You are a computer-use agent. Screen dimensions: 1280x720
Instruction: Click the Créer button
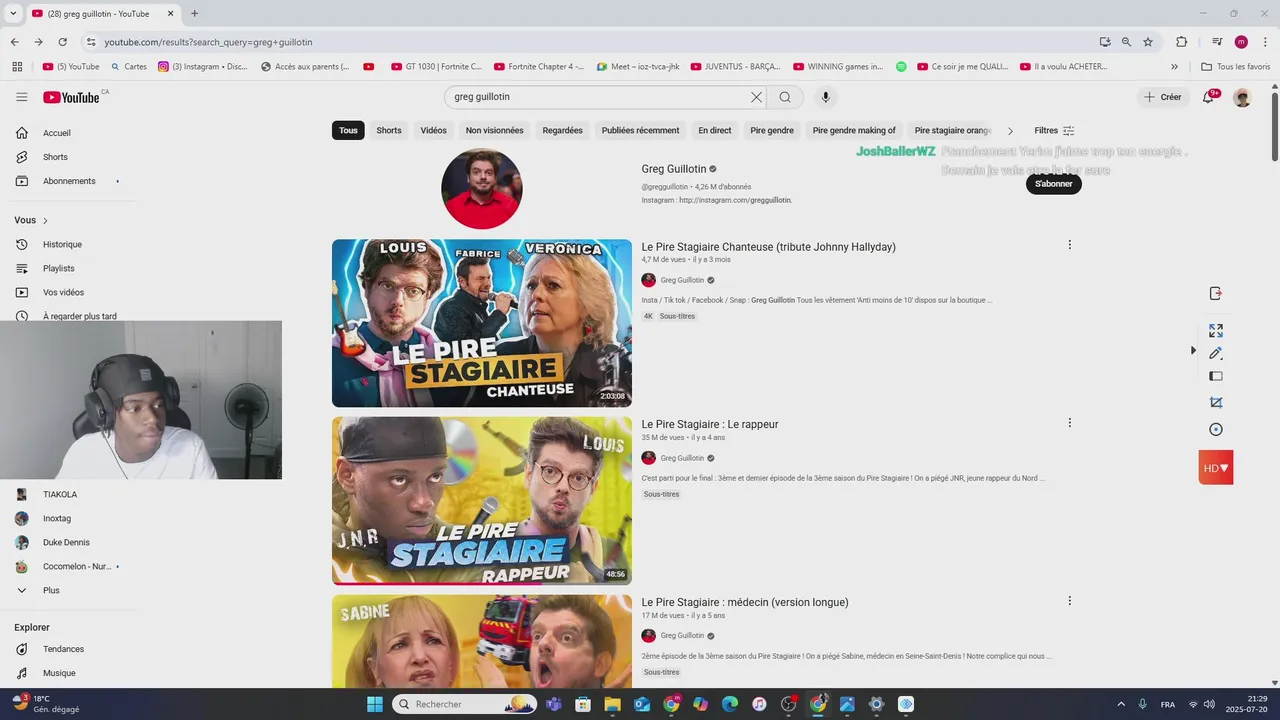(1163, 97)
